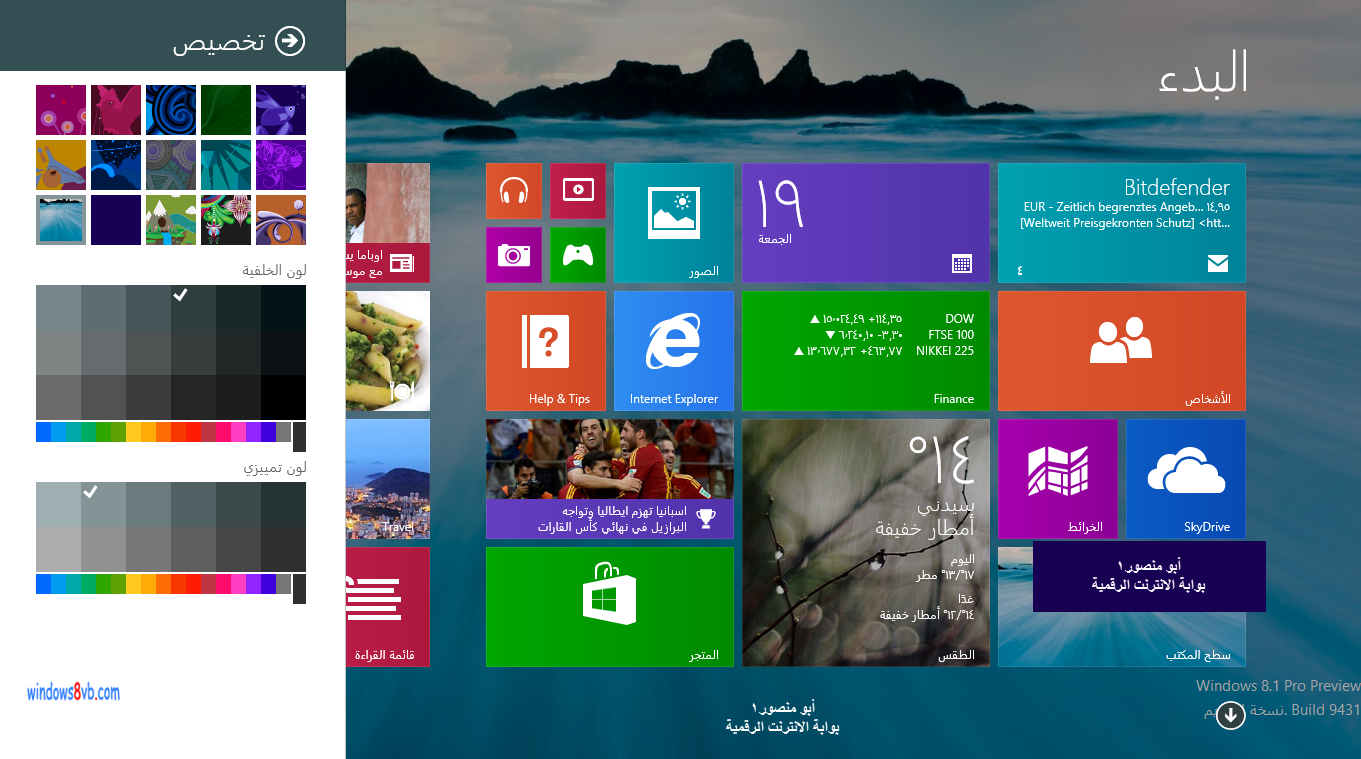
Task: Select the checked background color shade
Action: [193, 307]
